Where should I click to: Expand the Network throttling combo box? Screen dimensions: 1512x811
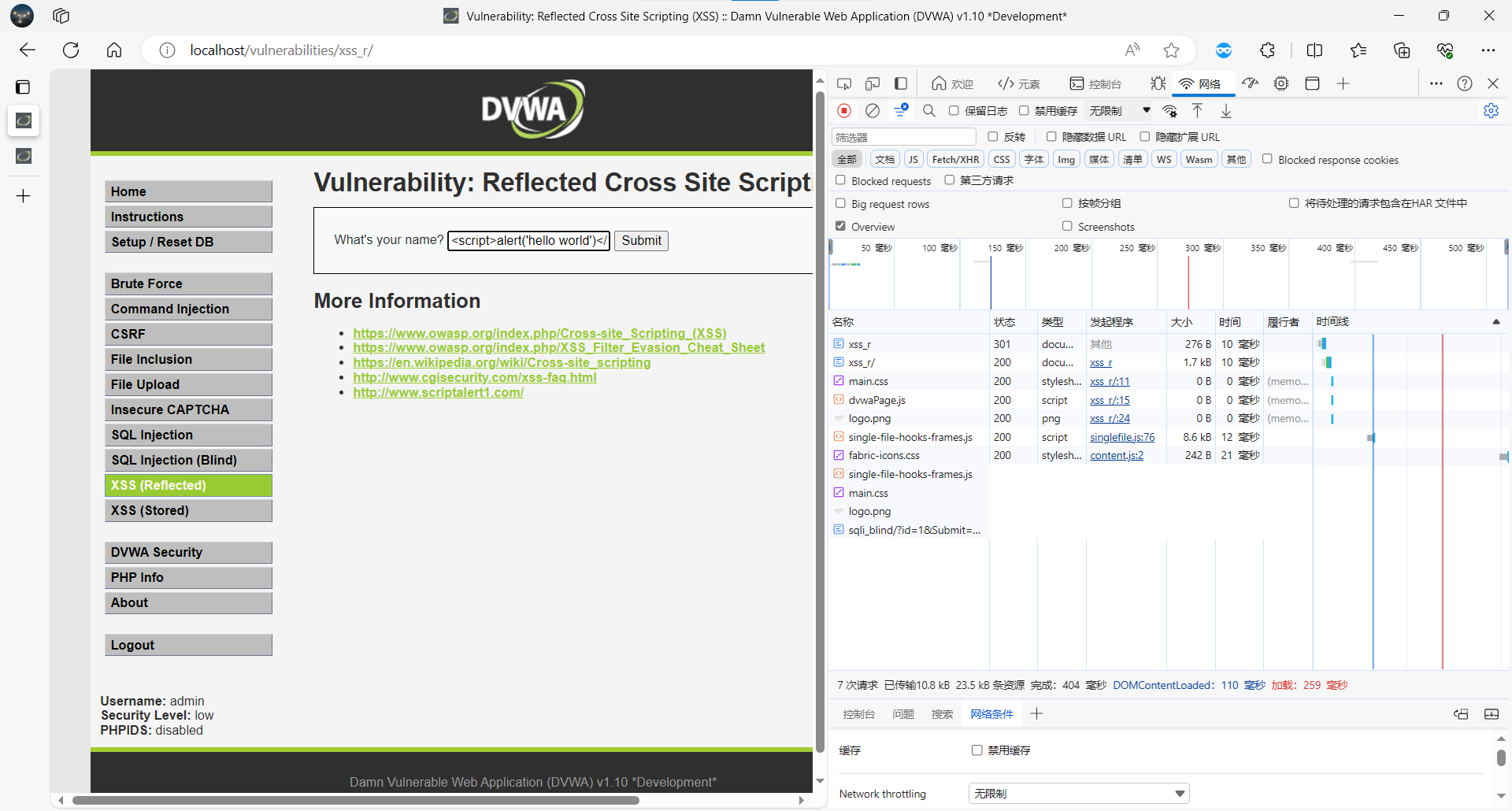point(1078,794)
